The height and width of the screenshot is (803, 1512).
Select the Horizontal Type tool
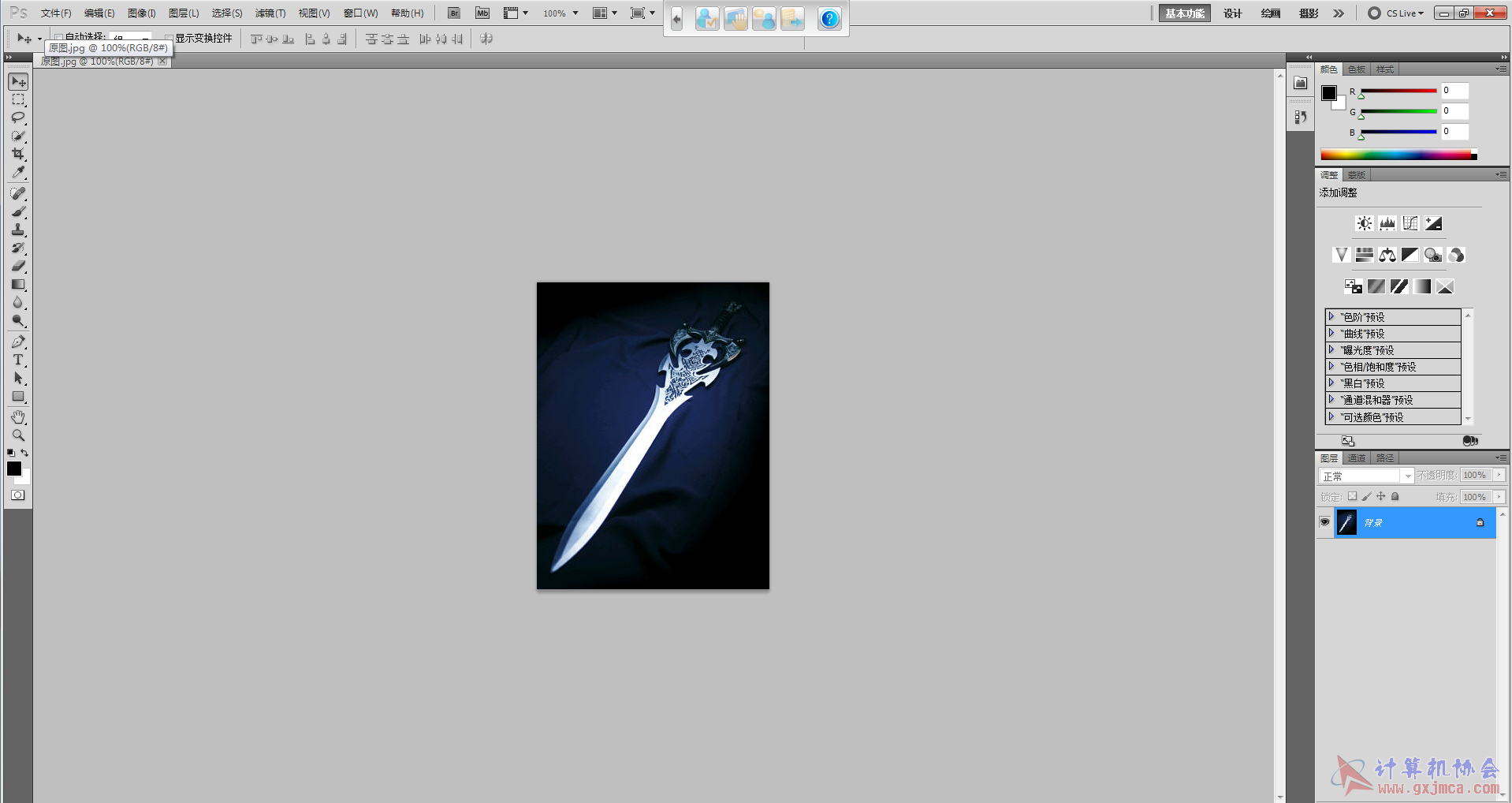pyautogui.click(x=18, y=360)
